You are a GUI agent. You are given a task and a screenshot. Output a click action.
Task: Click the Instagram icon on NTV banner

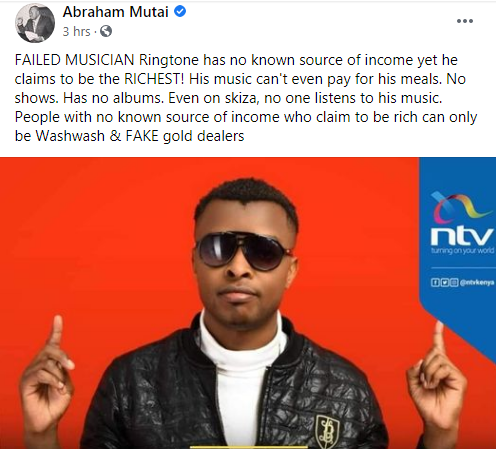[x=454, y=283]
